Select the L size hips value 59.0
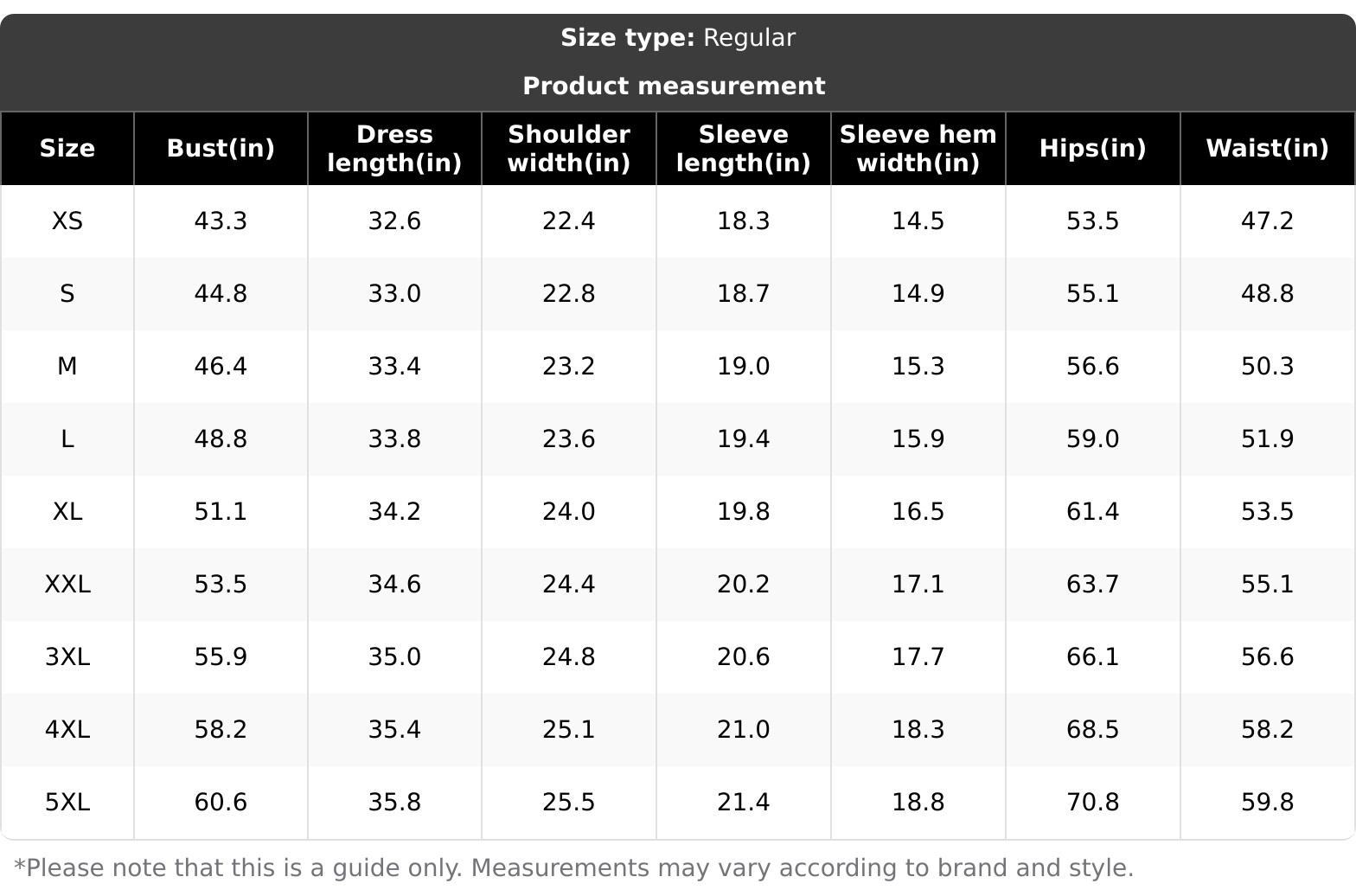Viewport: 1356px width, 896px height. (x=1092, y=439)
